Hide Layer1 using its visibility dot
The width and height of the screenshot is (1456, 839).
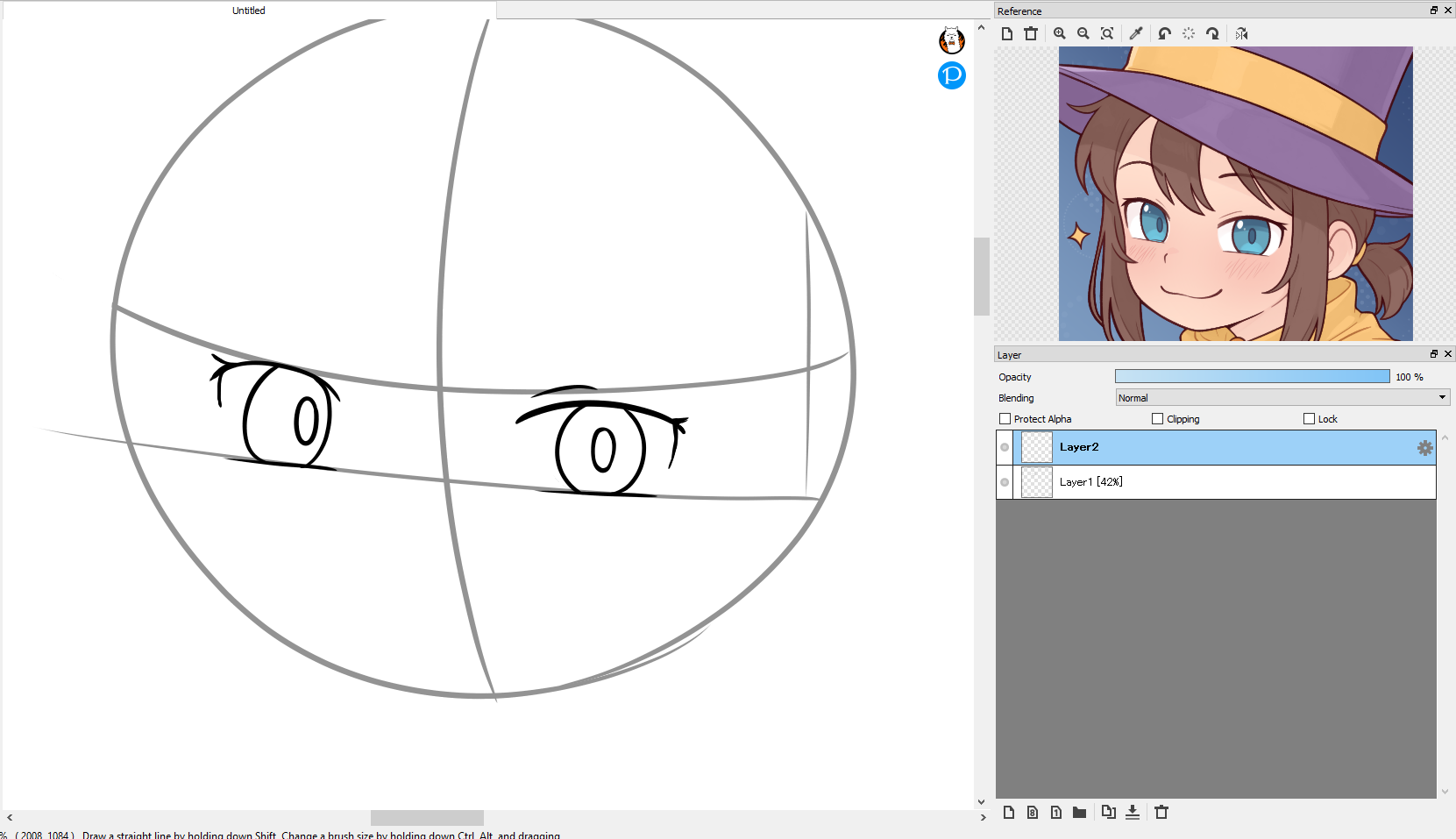click(x=1005, y=482)
